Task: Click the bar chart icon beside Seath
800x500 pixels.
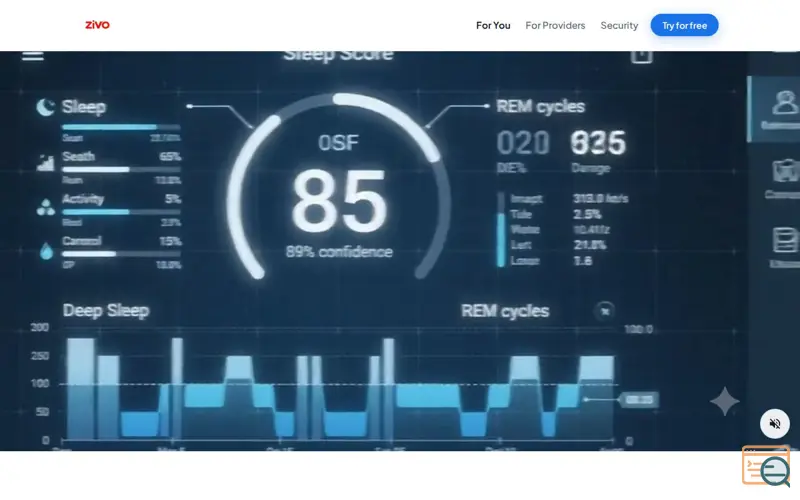Action: [45, 163]
